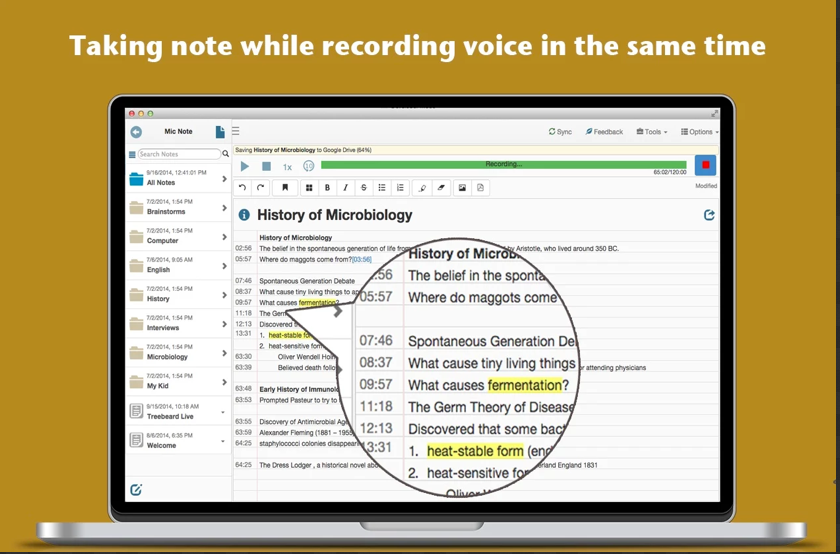The image size is (840, 554).
Task: Expand the Microbiology folder chevron
Action: [224, 353]
